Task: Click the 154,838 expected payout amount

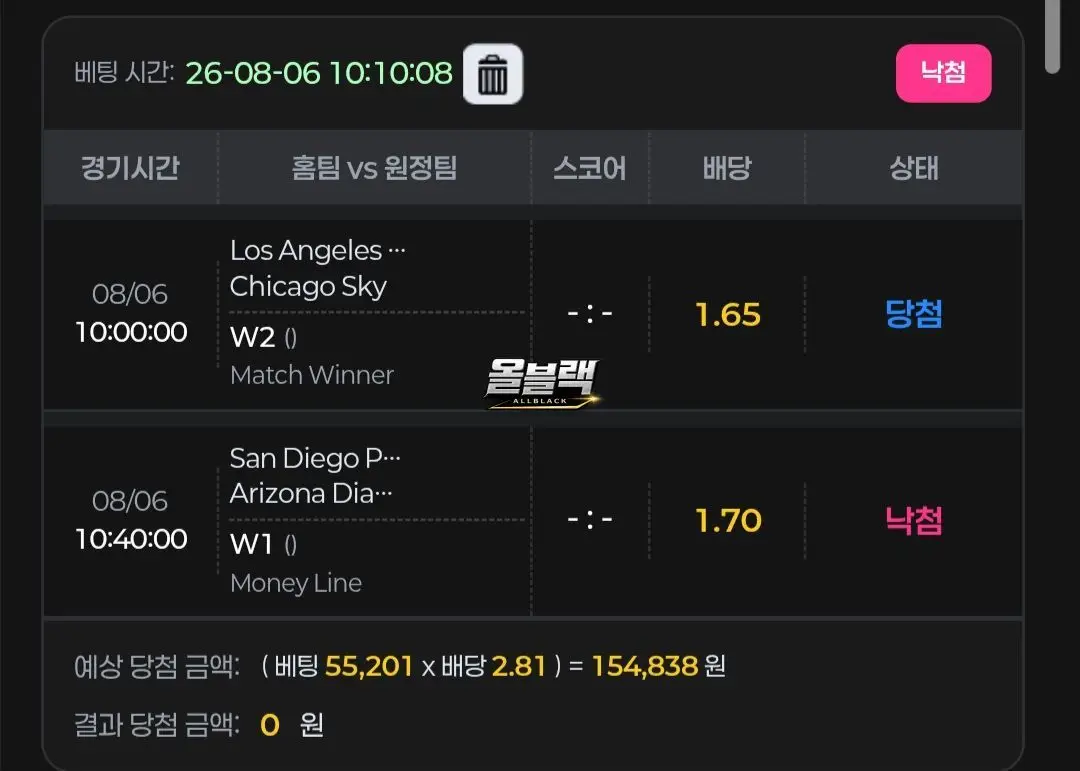Action: tap(645, 666)
